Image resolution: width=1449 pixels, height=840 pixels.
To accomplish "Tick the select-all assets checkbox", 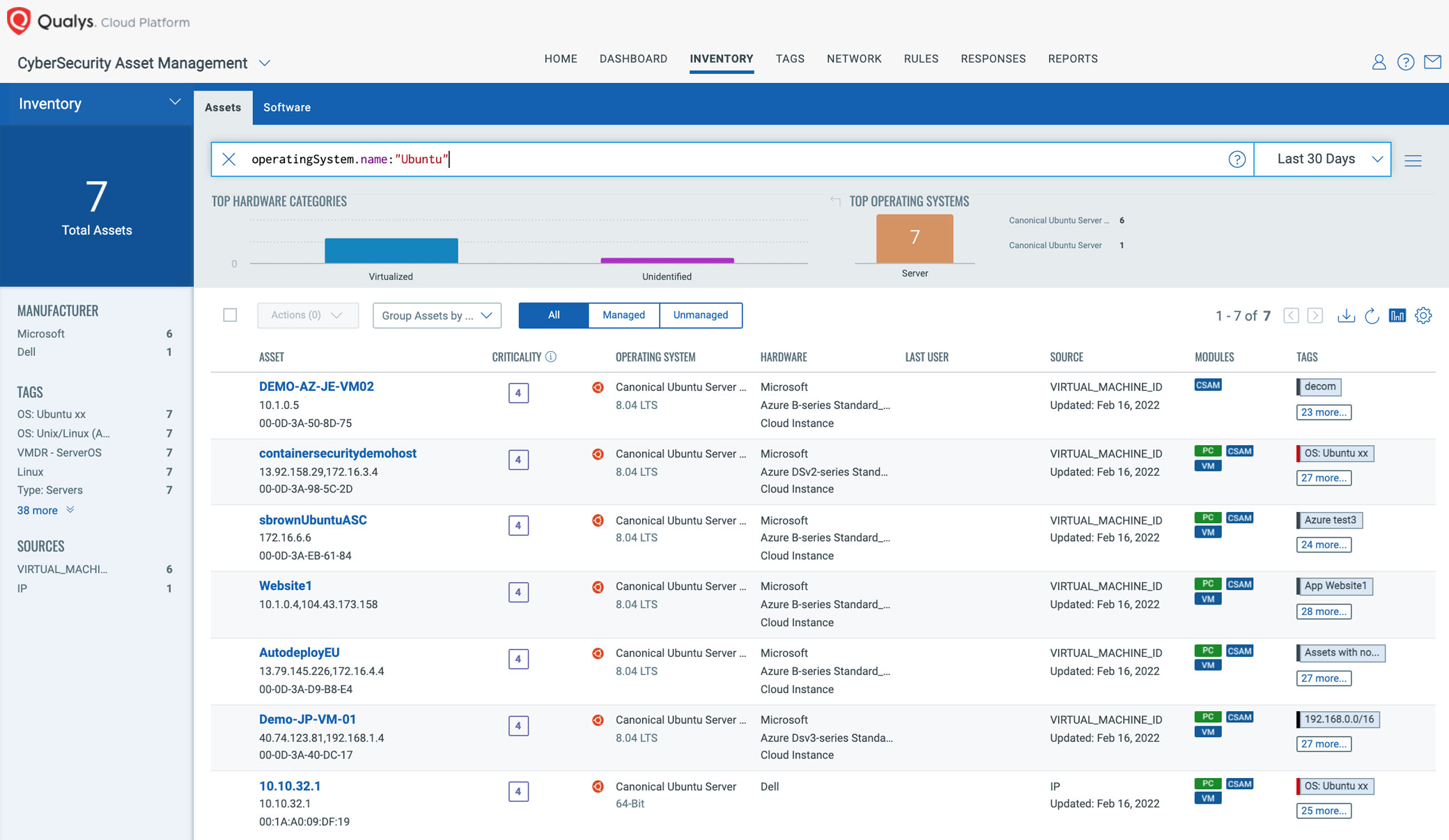I will 230,315.
